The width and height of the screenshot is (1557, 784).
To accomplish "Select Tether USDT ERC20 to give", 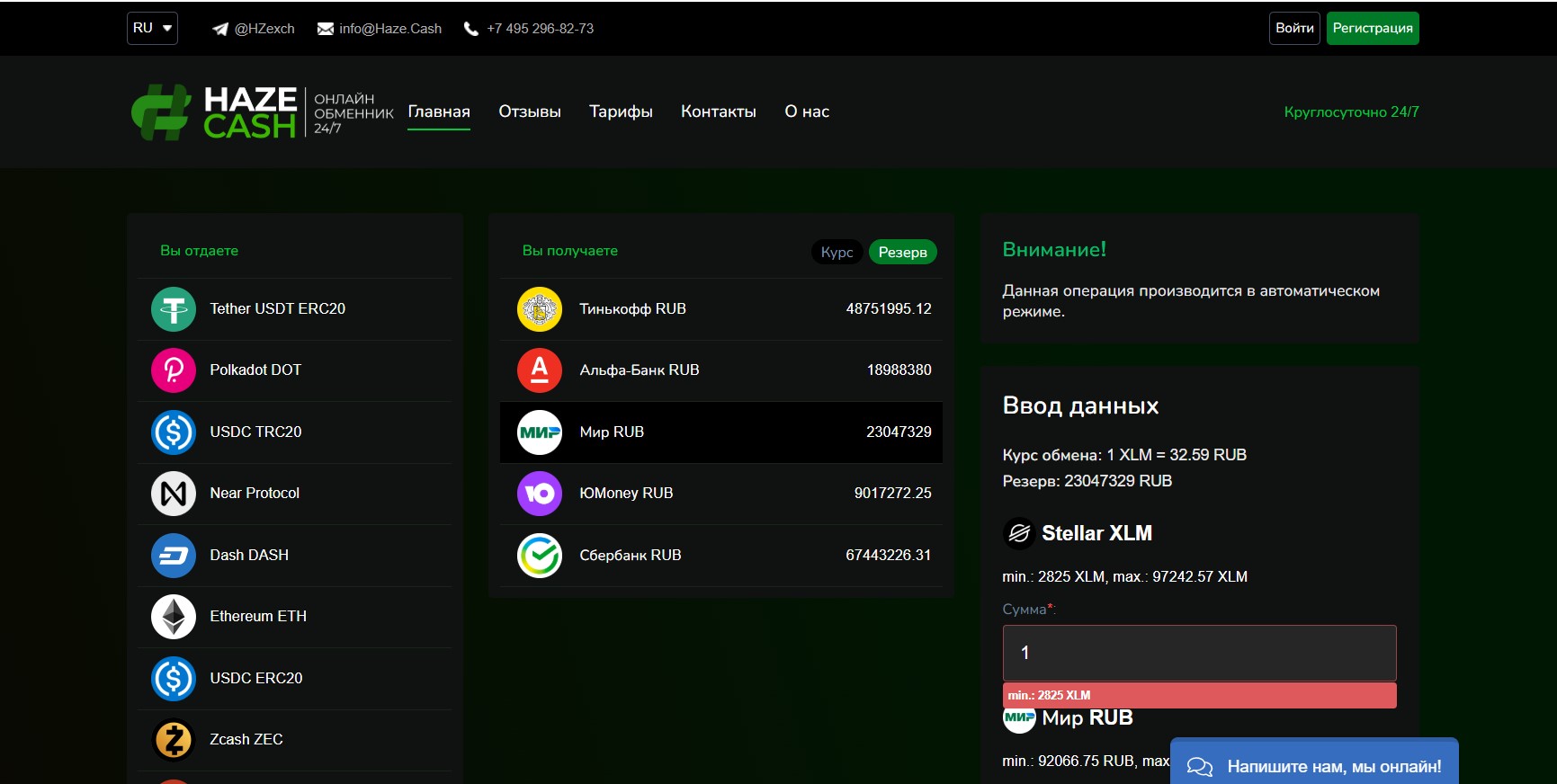I will click(294, 309).
